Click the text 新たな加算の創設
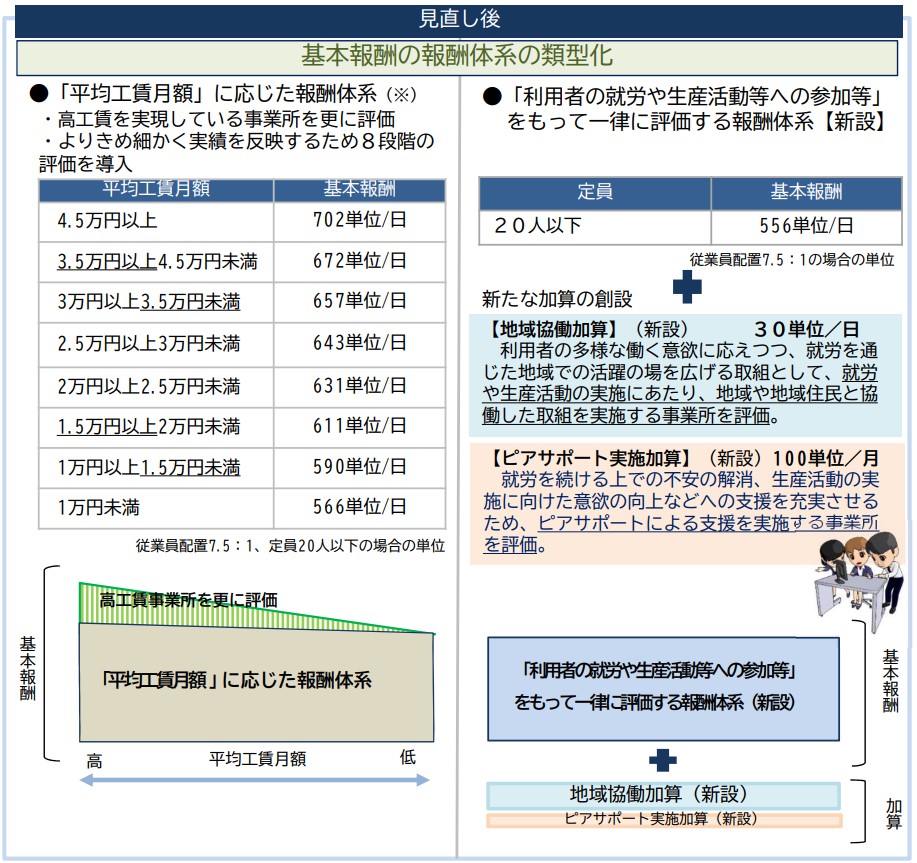Image resolution: width=917 pixels, height=863 pixels. pos(557,299)
